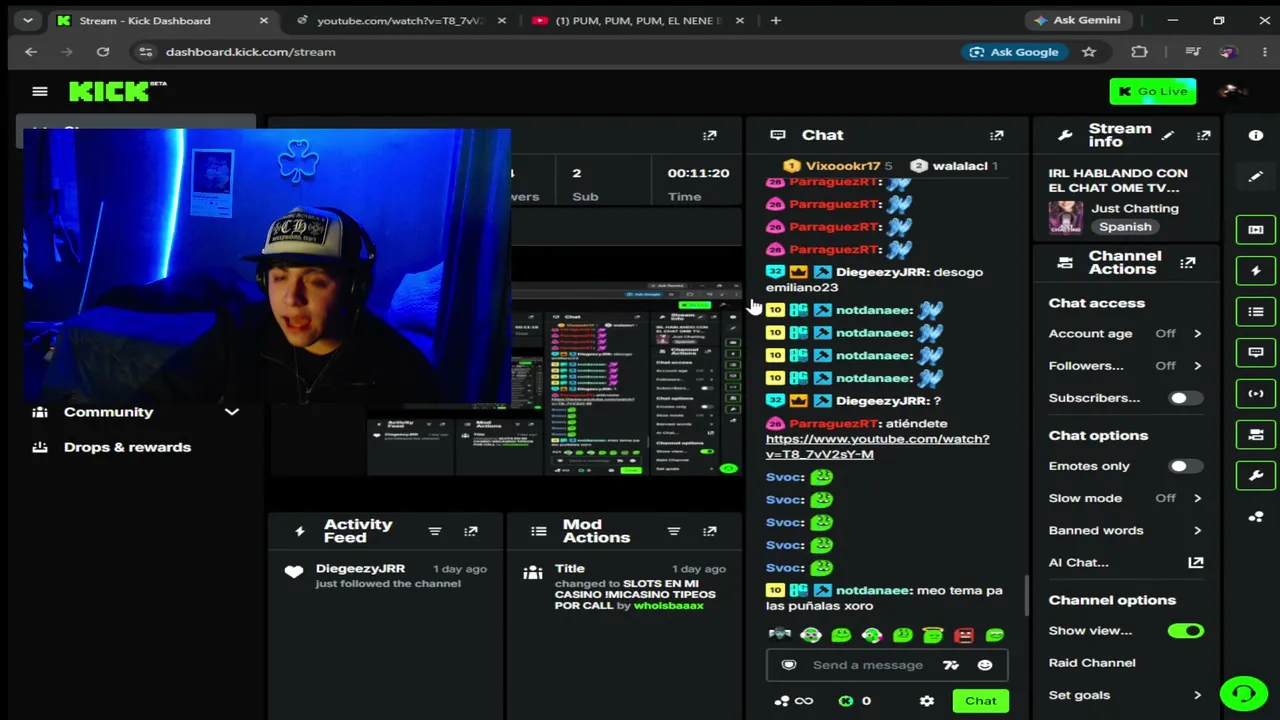The height and width of the screenshot is (720, 1280).
Task: Switch to PUM, PUM, PUM YouTube tab
Action: [x=638, y=20]
